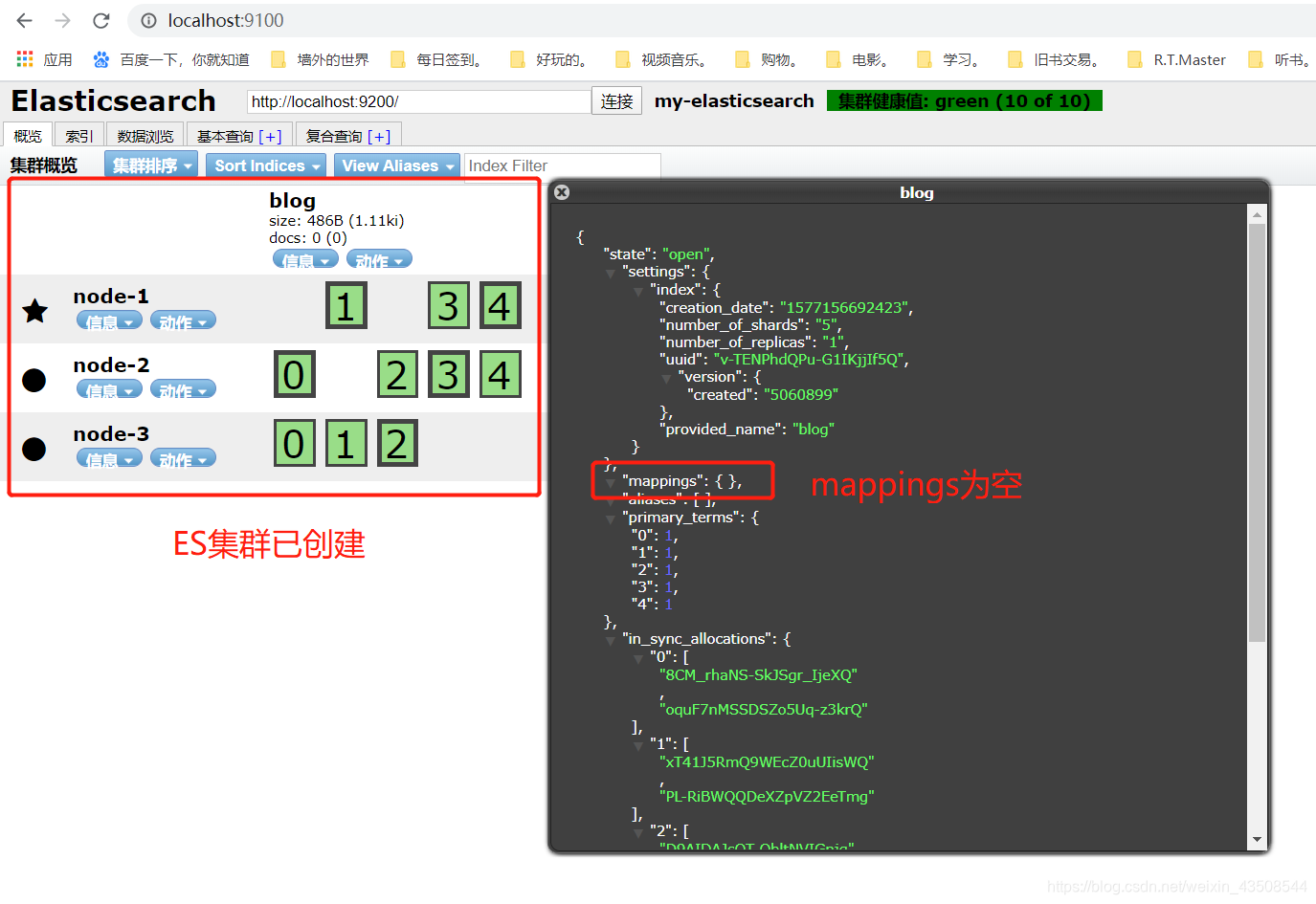Collapse the "primary_terms" JSON node

click(611, 519)
